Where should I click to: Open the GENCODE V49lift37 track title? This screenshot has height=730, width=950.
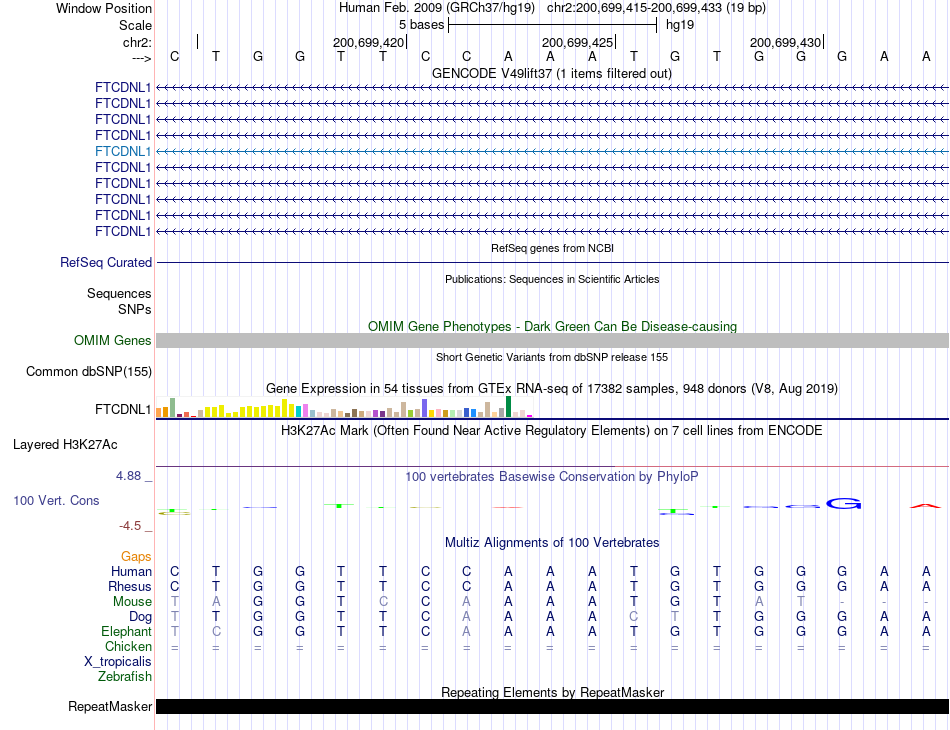click(x=552, y=73)
